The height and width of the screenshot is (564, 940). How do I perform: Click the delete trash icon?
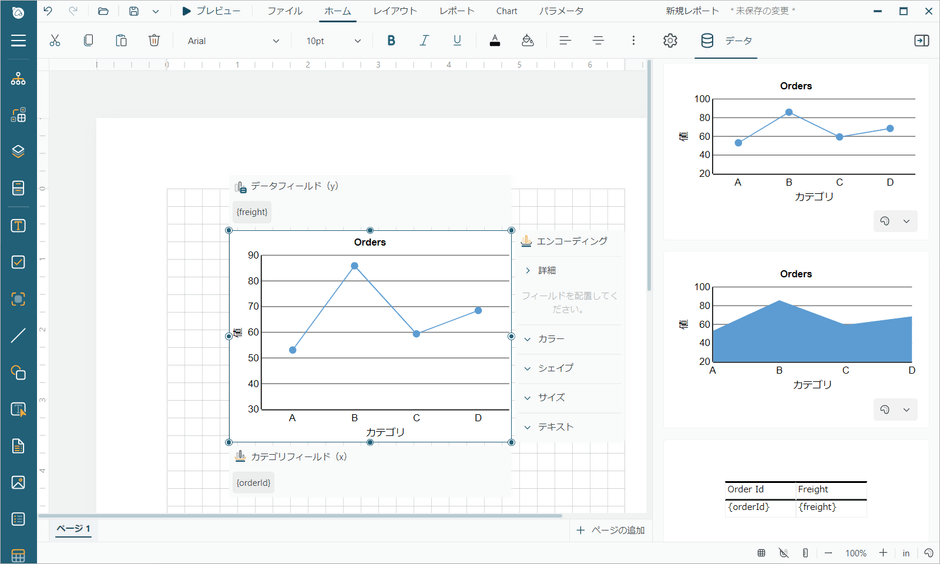click(154, 41)
